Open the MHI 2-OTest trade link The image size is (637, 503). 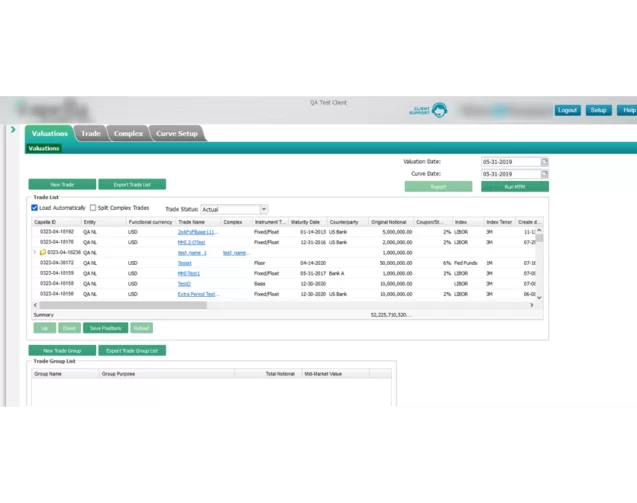(x=191, y=242)
